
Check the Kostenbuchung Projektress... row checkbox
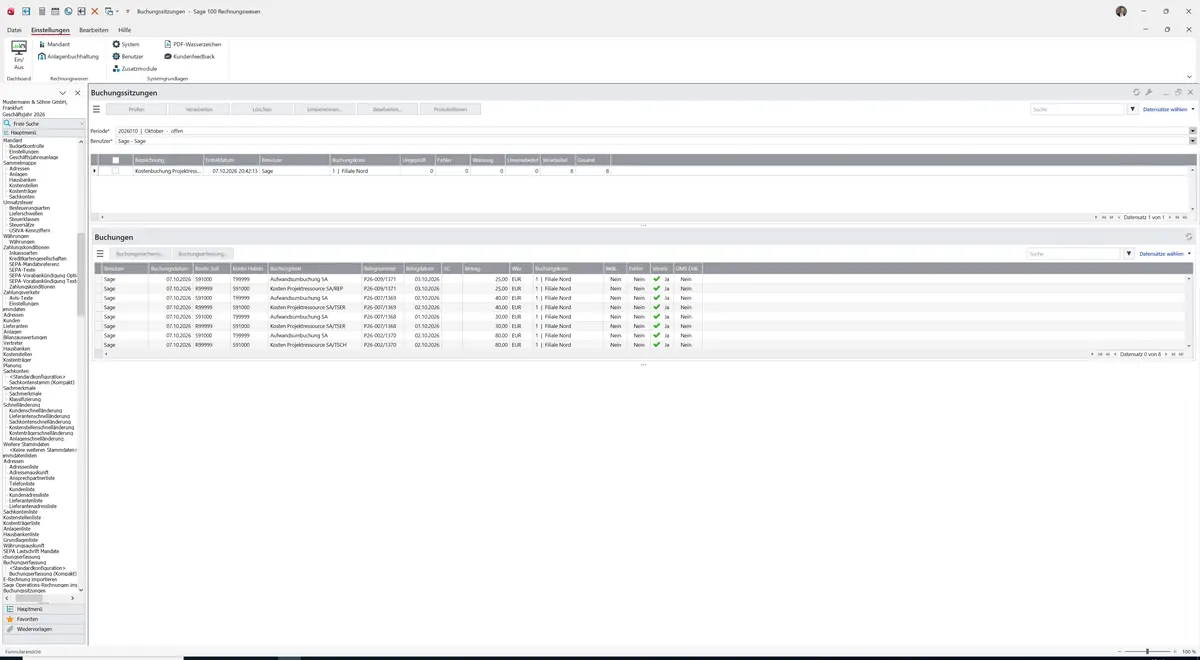click(116, 171)
